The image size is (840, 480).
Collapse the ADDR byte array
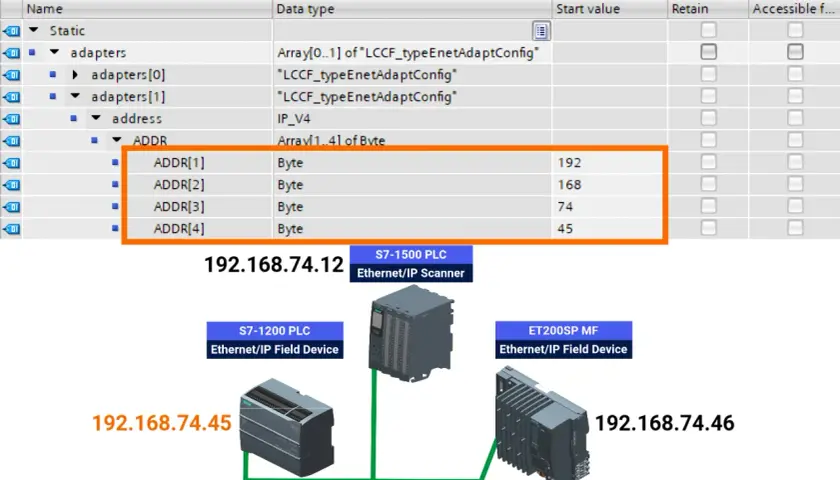point(117,140)
